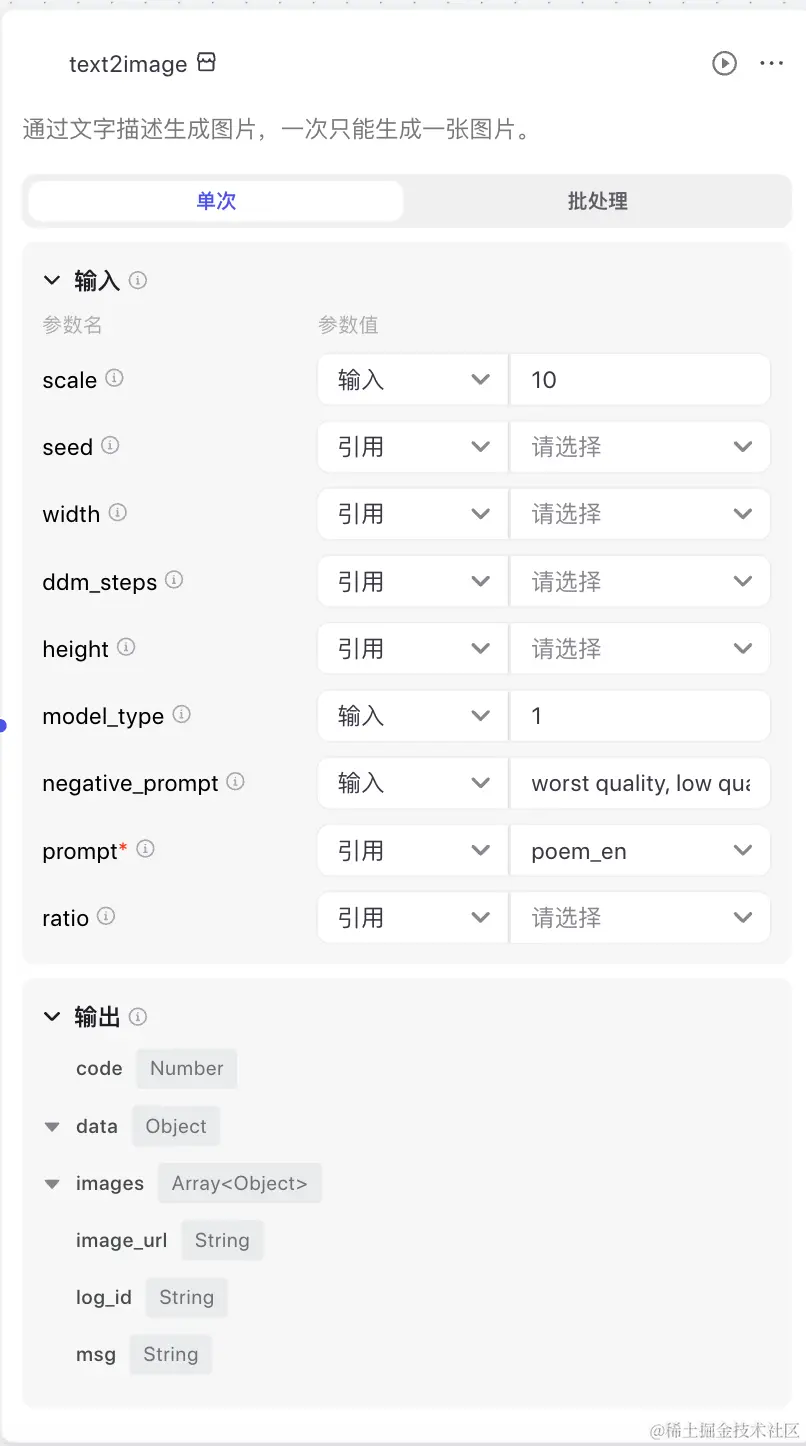Run the text2image node with play icon

(x=724, y=64)
